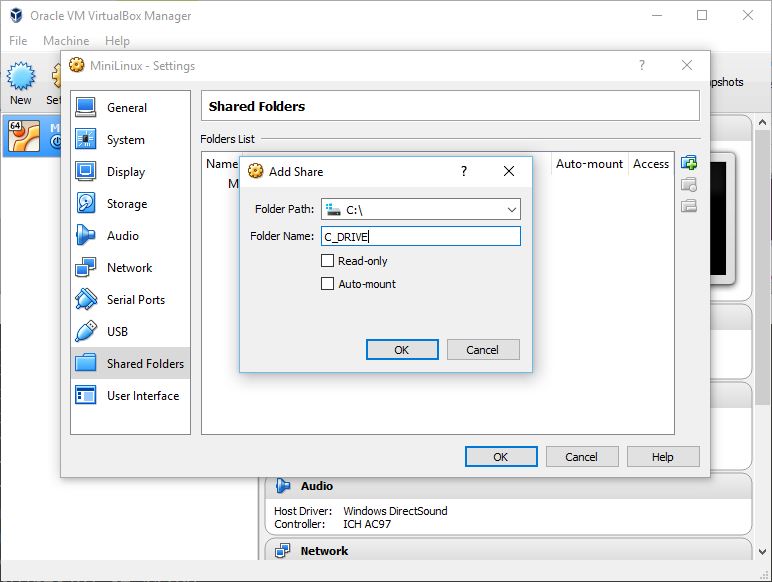This screenshot has width=772, height=582.
Task: Open the File menu
Action: pyautogui.click(x=18, y=40)
